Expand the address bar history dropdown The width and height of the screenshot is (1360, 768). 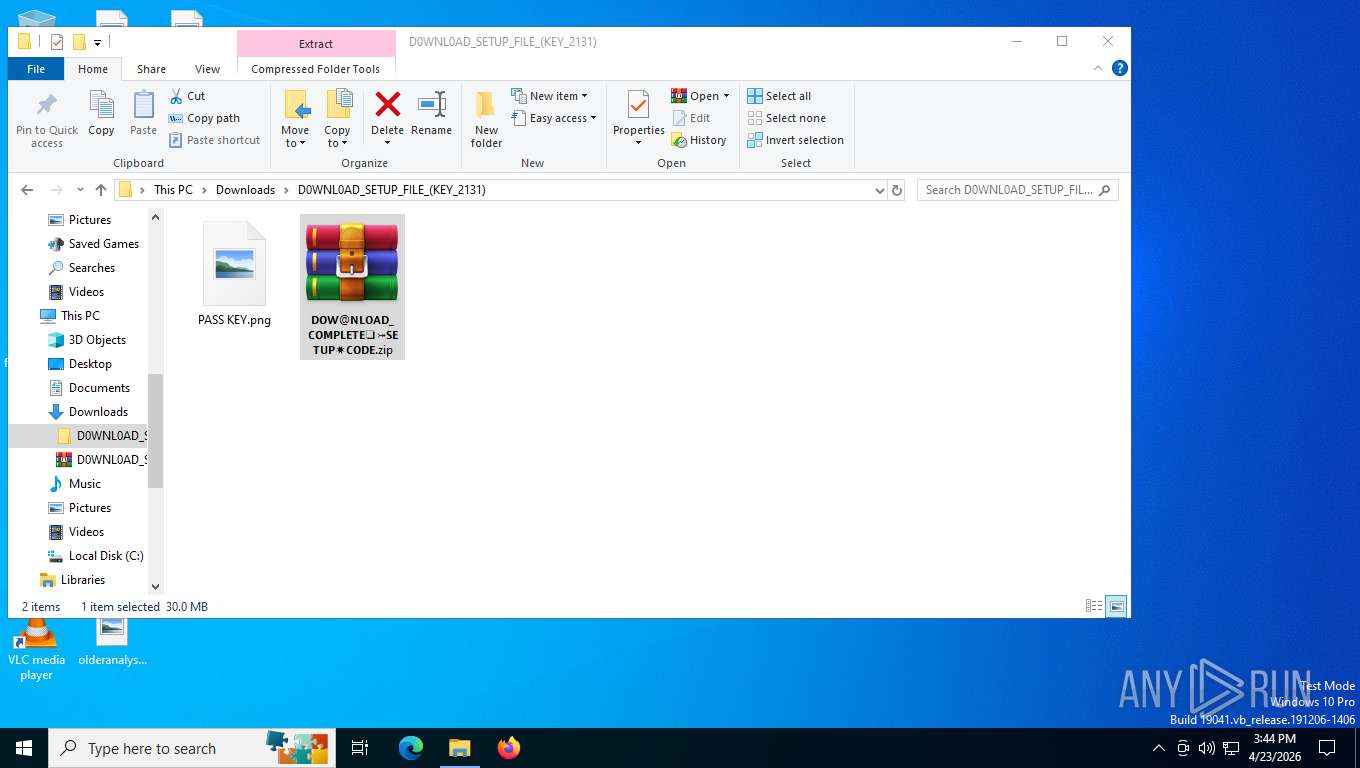tap(879, 190)
